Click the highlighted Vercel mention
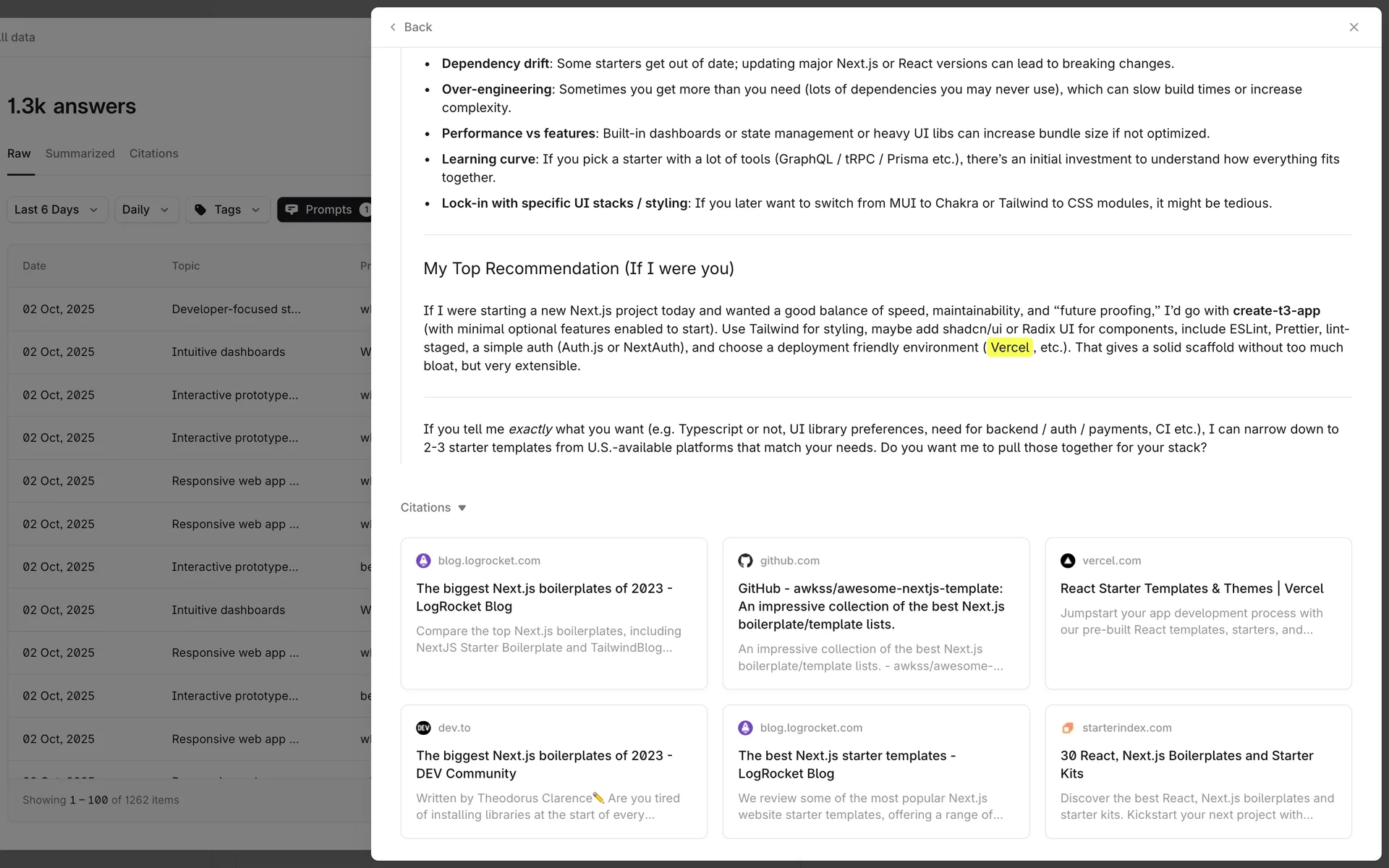 (x=1009, y=348)
